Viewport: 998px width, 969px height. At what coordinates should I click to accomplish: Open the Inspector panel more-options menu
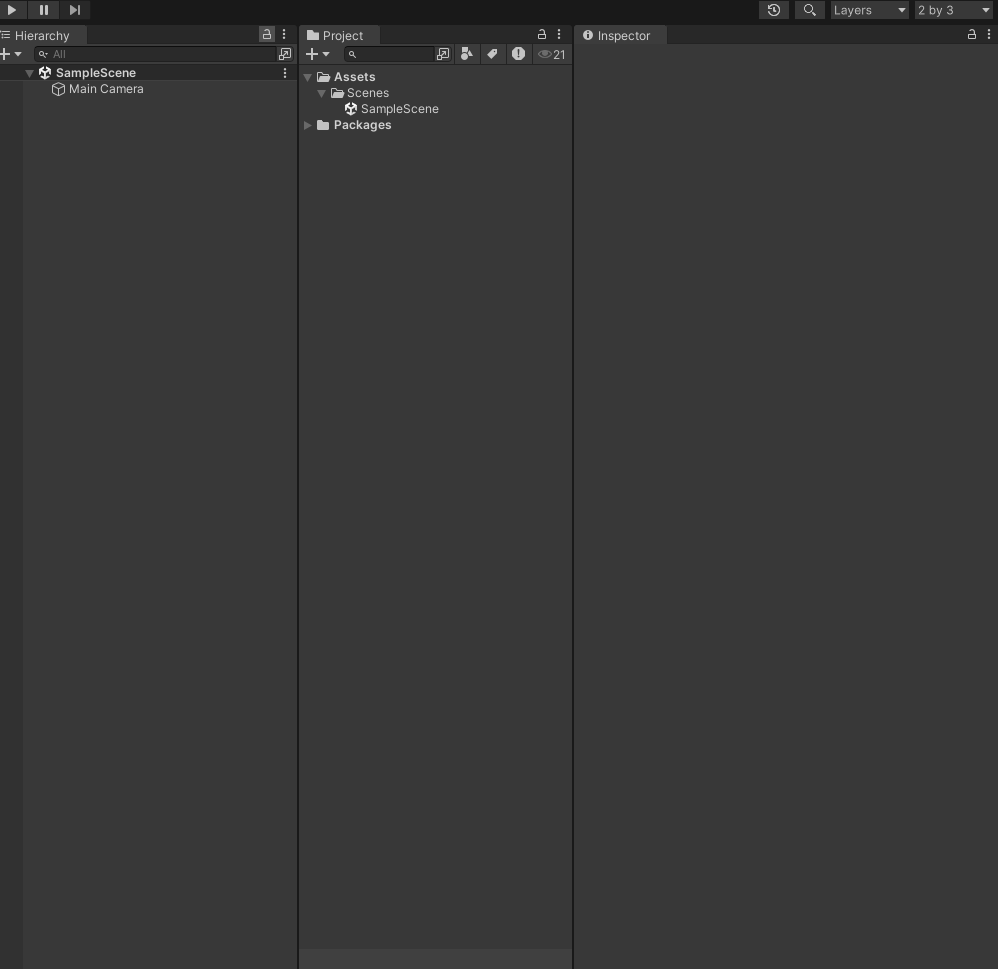988,34
